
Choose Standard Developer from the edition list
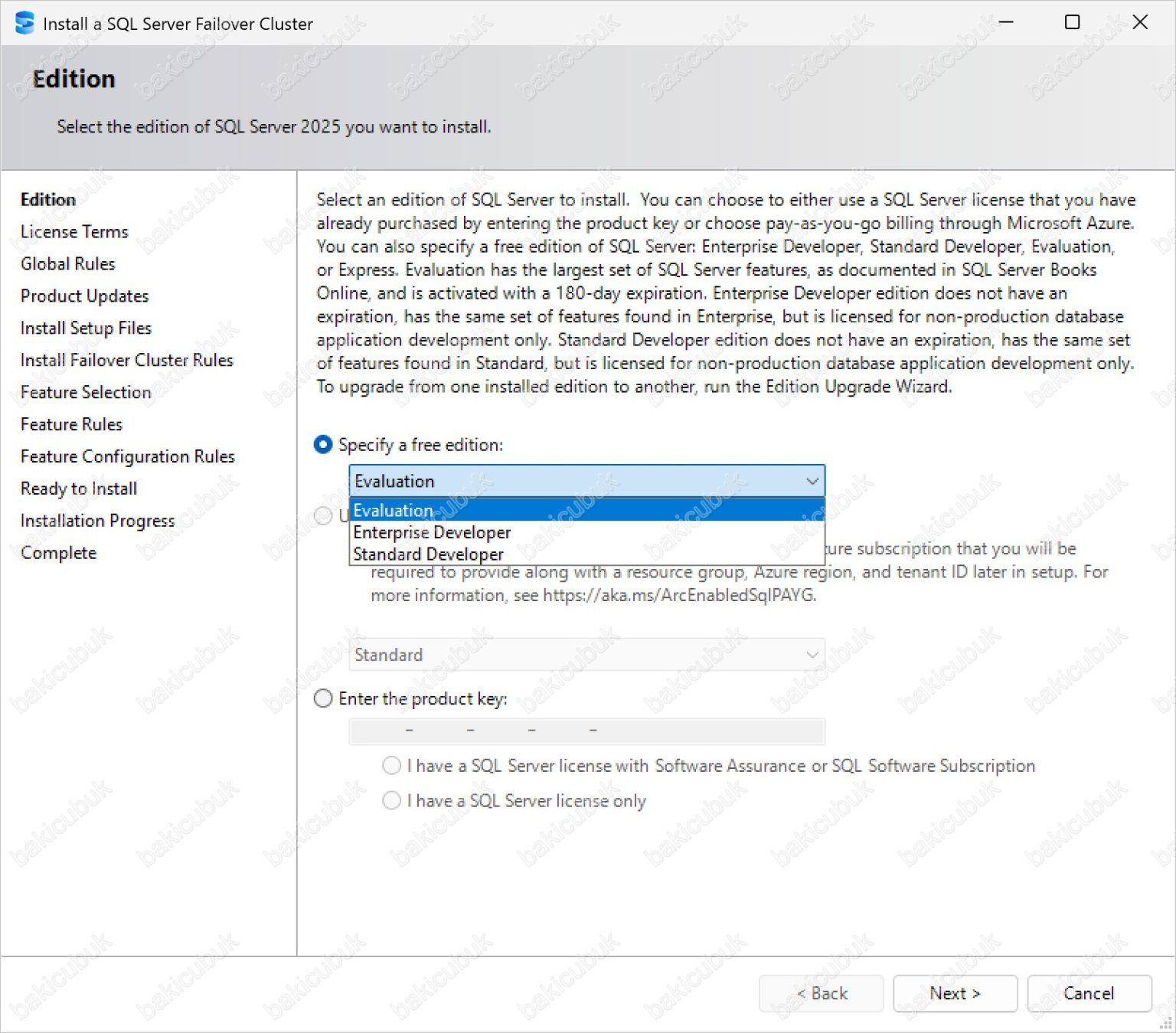(429, 554)
